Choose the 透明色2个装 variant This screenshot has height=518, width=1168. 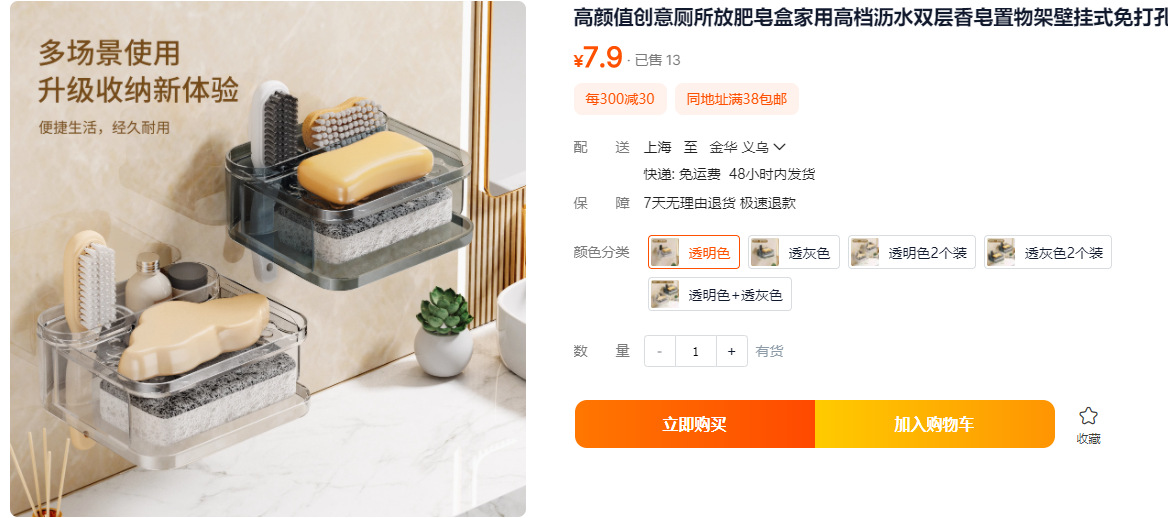tap(912, 252)
